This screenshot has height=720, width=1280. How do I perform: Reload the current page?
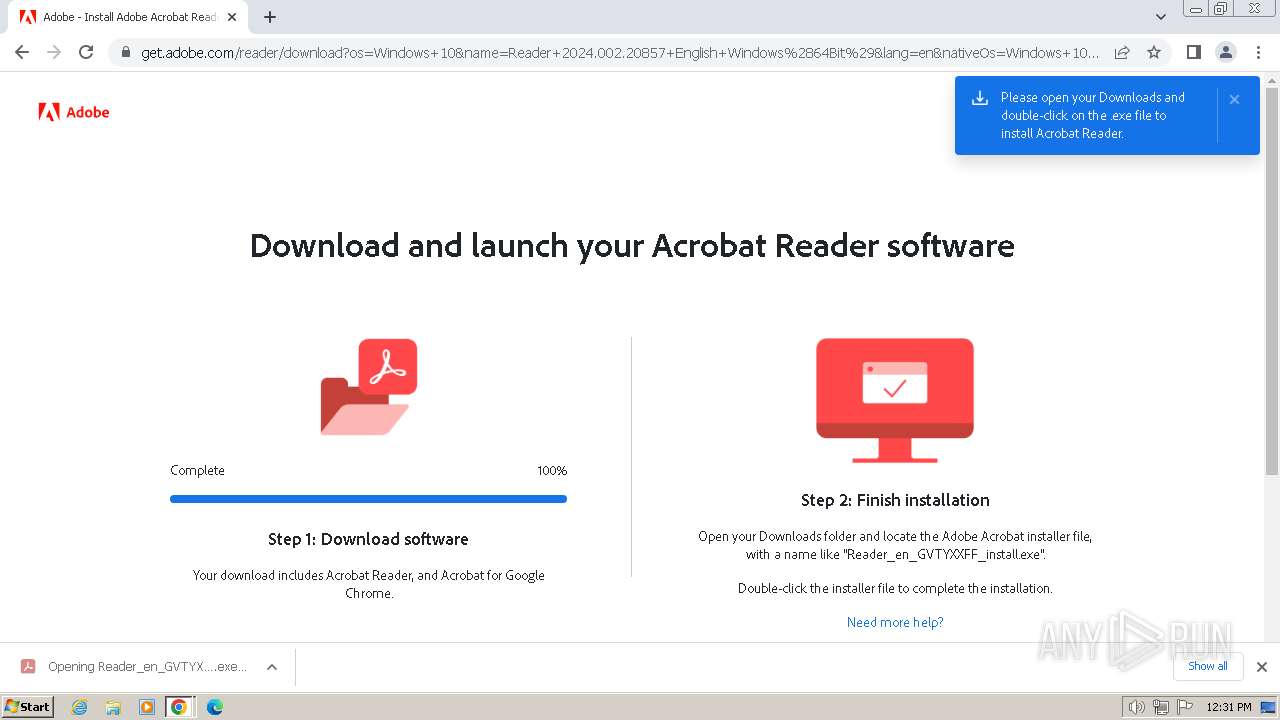tap(86, 52)
